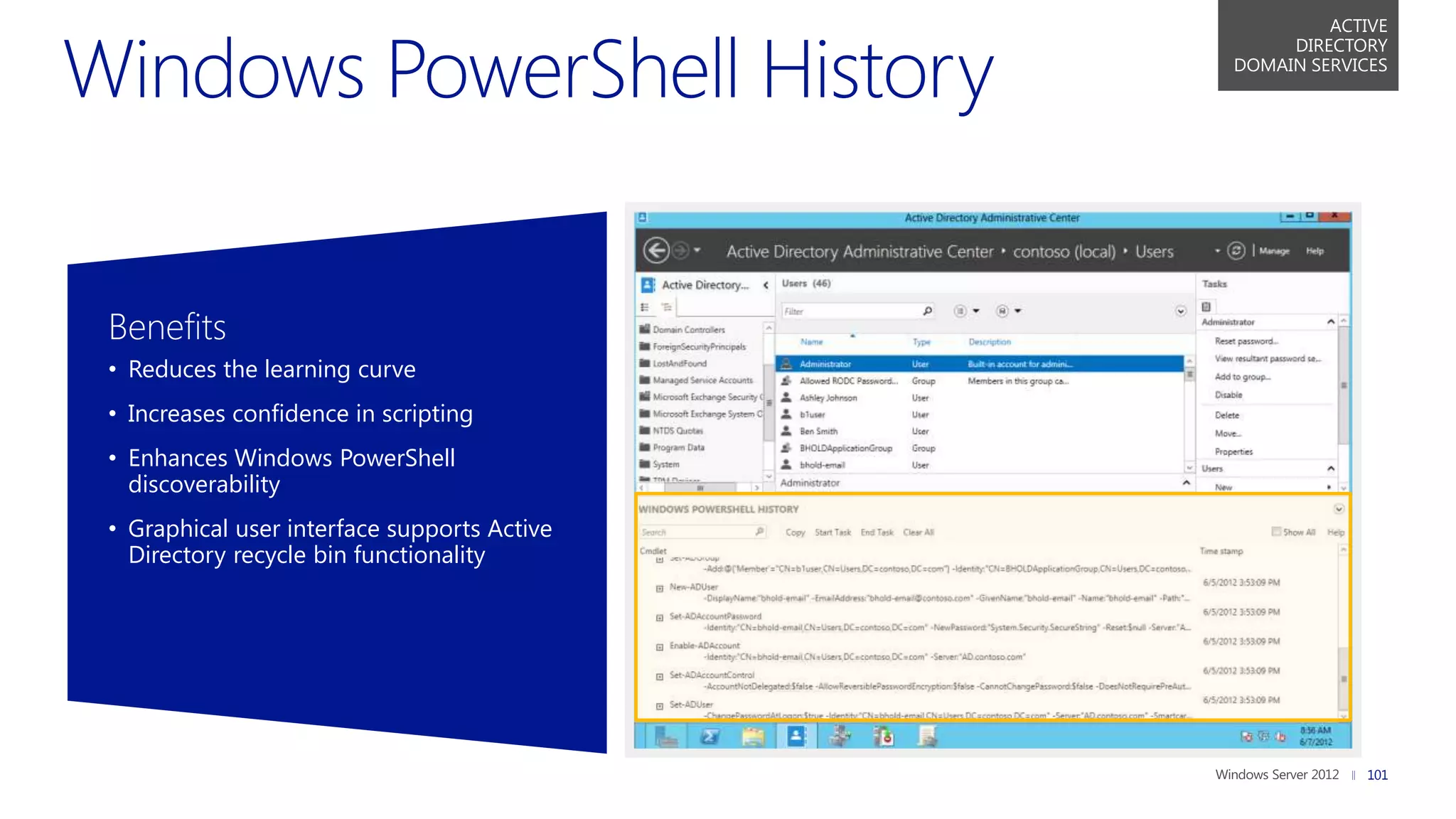The width and height of the screenshot is (1456, 819).
Task: Select the BHOLDApplicationGroup row
Action: pos(979,449)
